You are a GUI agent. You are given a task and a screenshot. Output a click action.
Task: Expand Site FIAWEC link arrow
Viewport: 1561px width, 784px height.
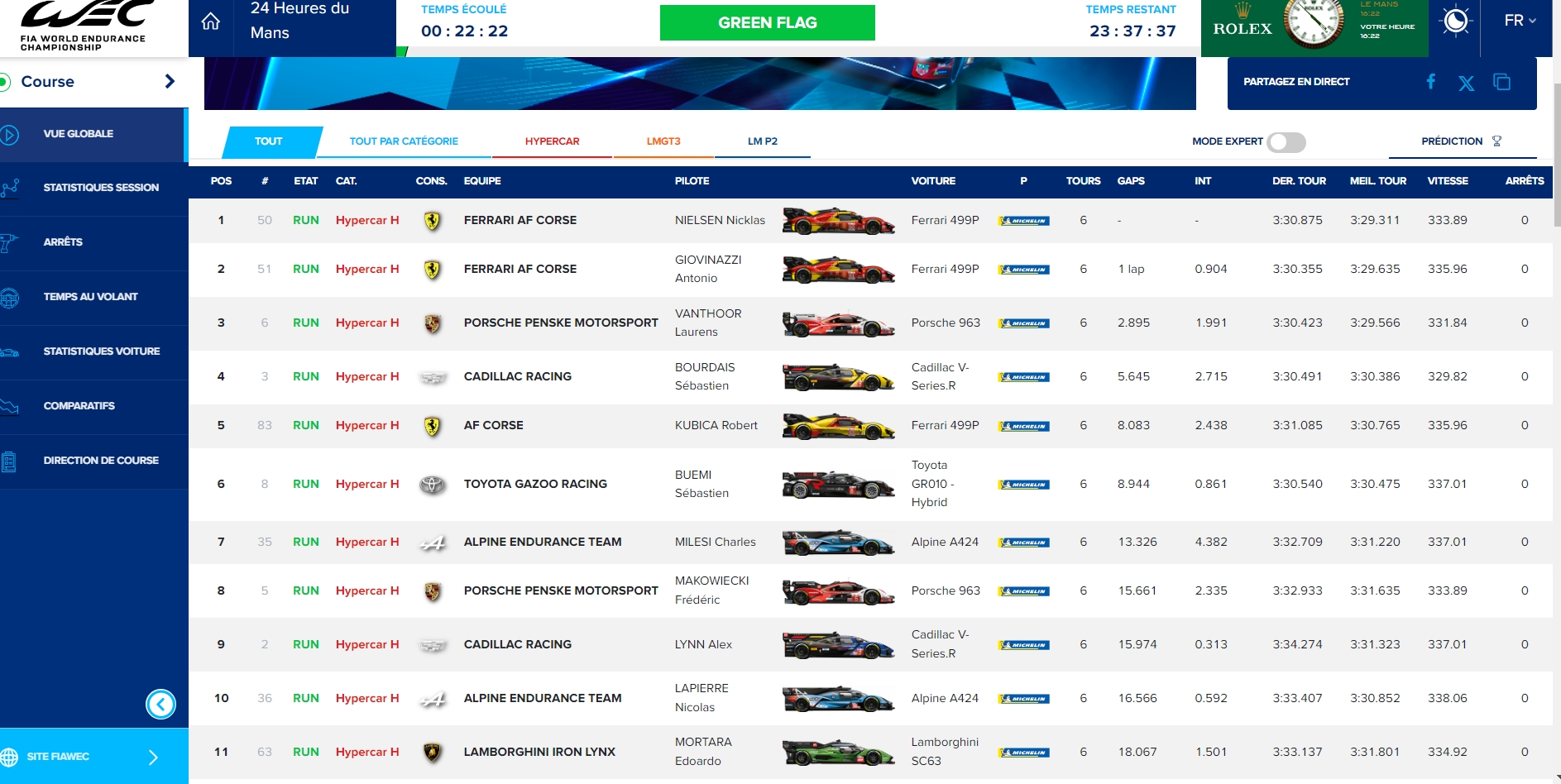pyautogui.click(x=153, y=757)
